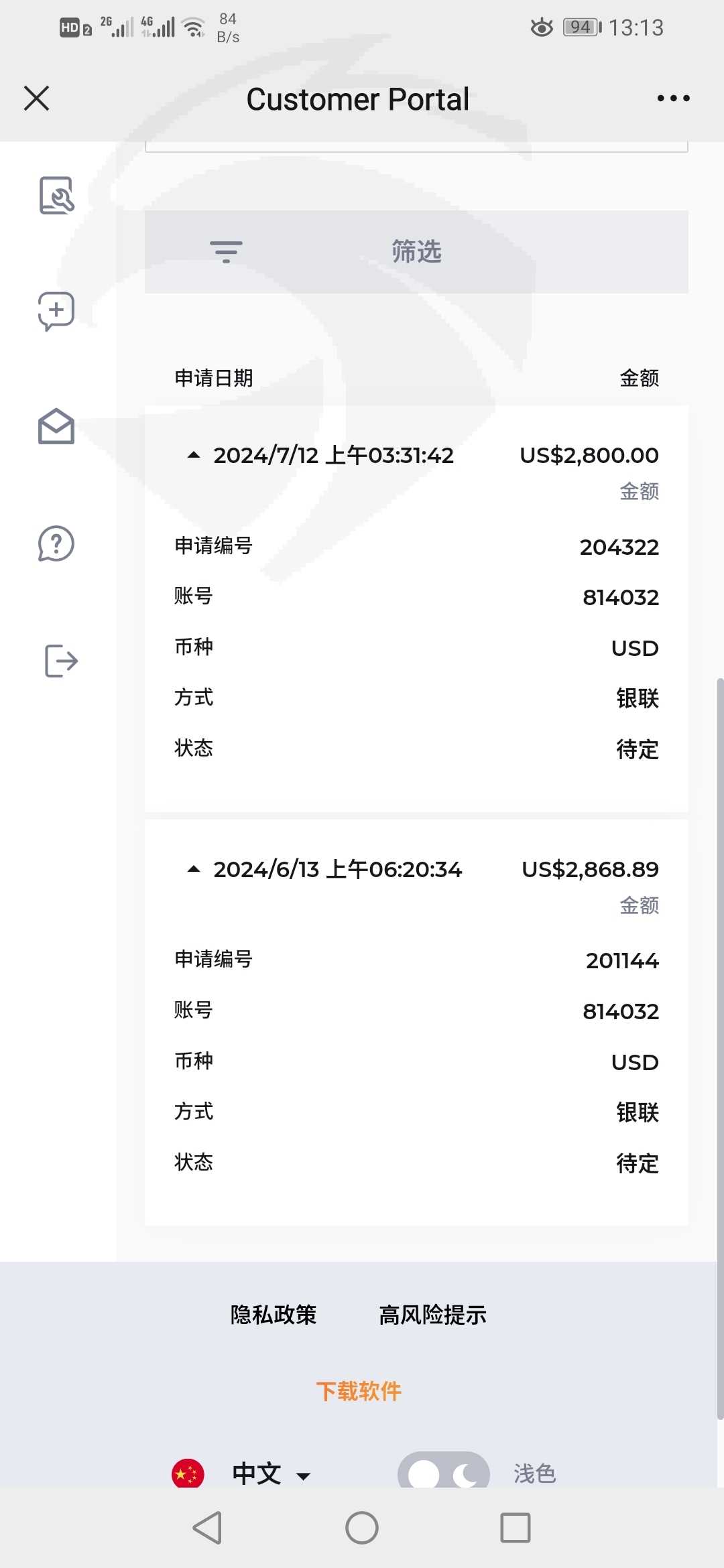Close the Customer Portal page
The width and height of the screenshot is (724, 1568).
coord(37,99)
